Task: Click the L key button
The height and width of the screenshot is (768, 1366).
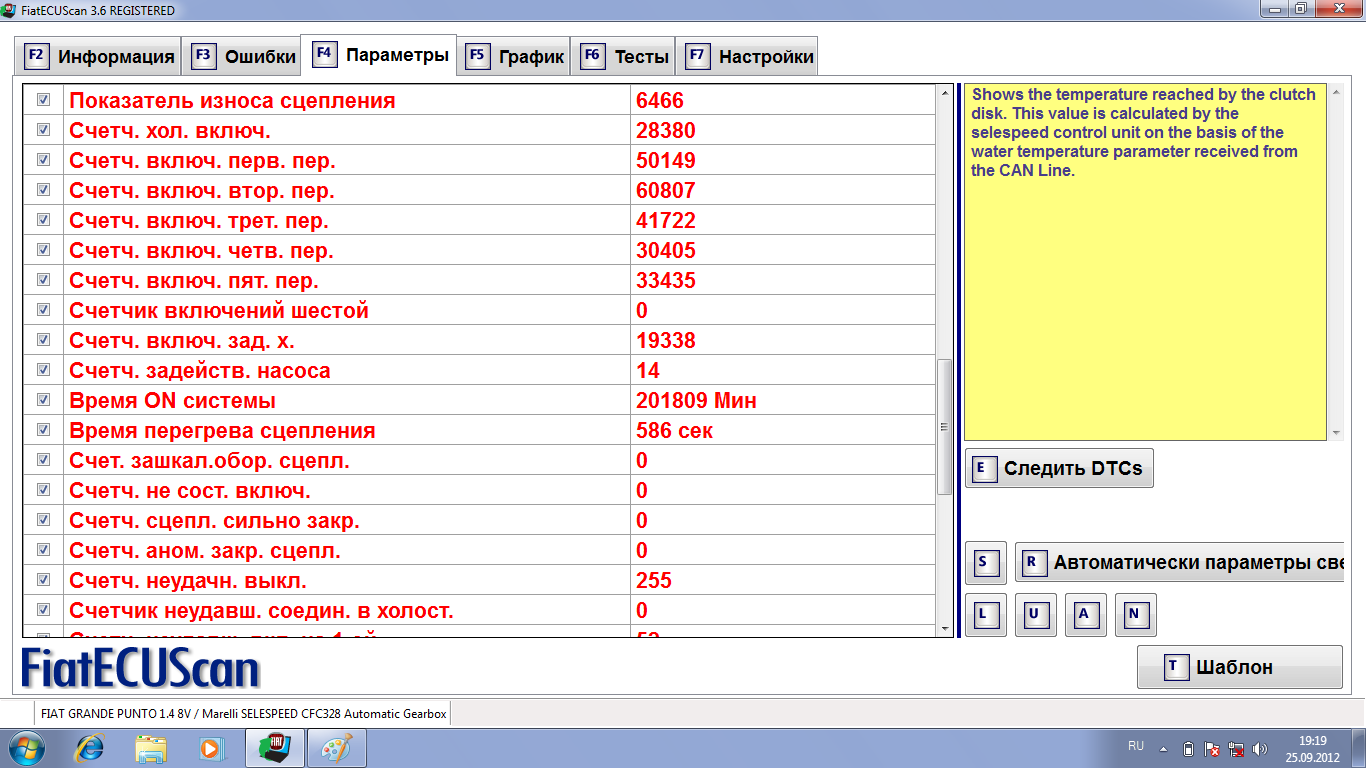Action: pos(986,615)
